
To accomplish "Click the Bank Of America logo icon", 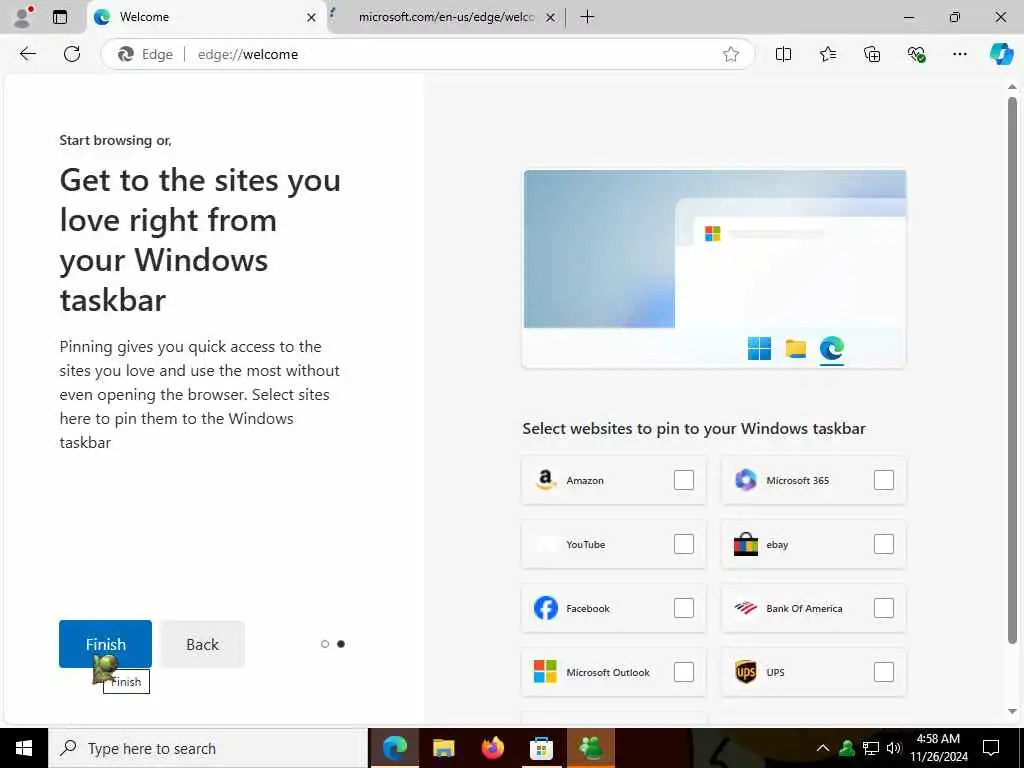I will 745,608.
